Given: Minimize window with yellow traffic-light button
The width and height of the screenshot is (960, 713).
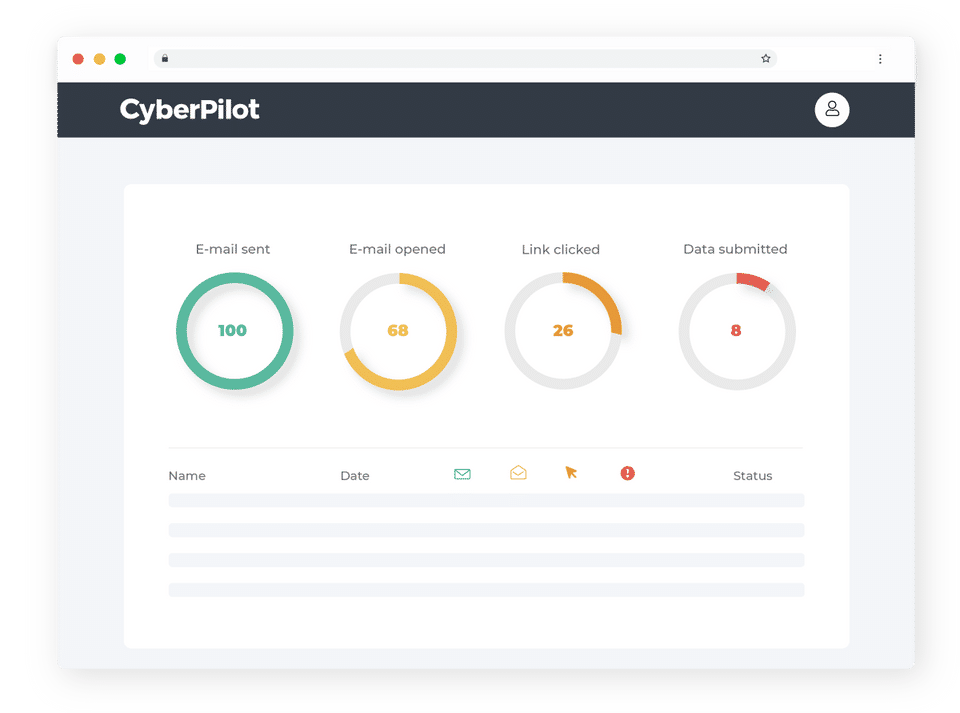Looking at the screenshot, I should 99,59.
